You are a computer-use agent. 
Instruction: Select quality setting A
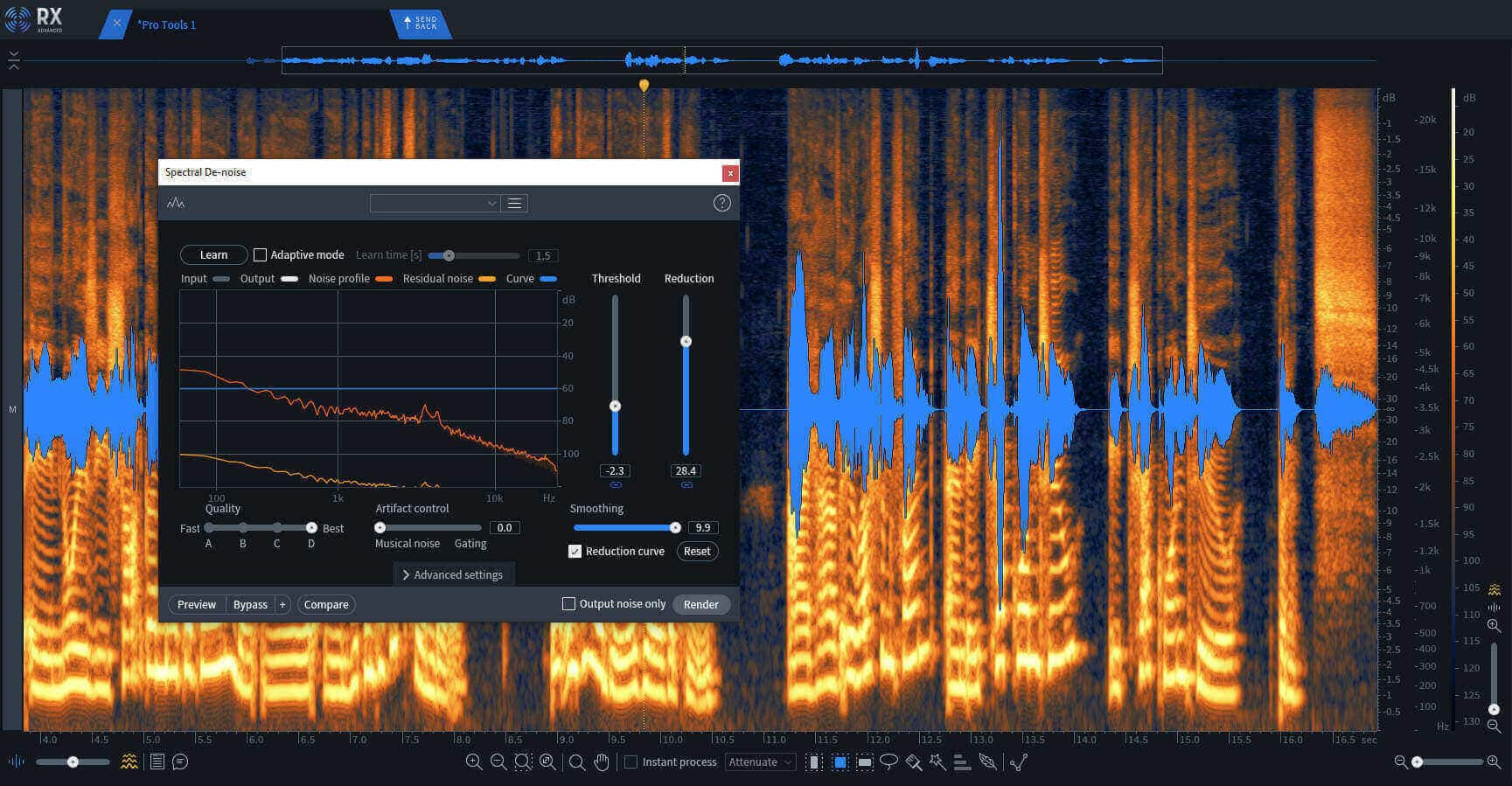coord(209,527)
